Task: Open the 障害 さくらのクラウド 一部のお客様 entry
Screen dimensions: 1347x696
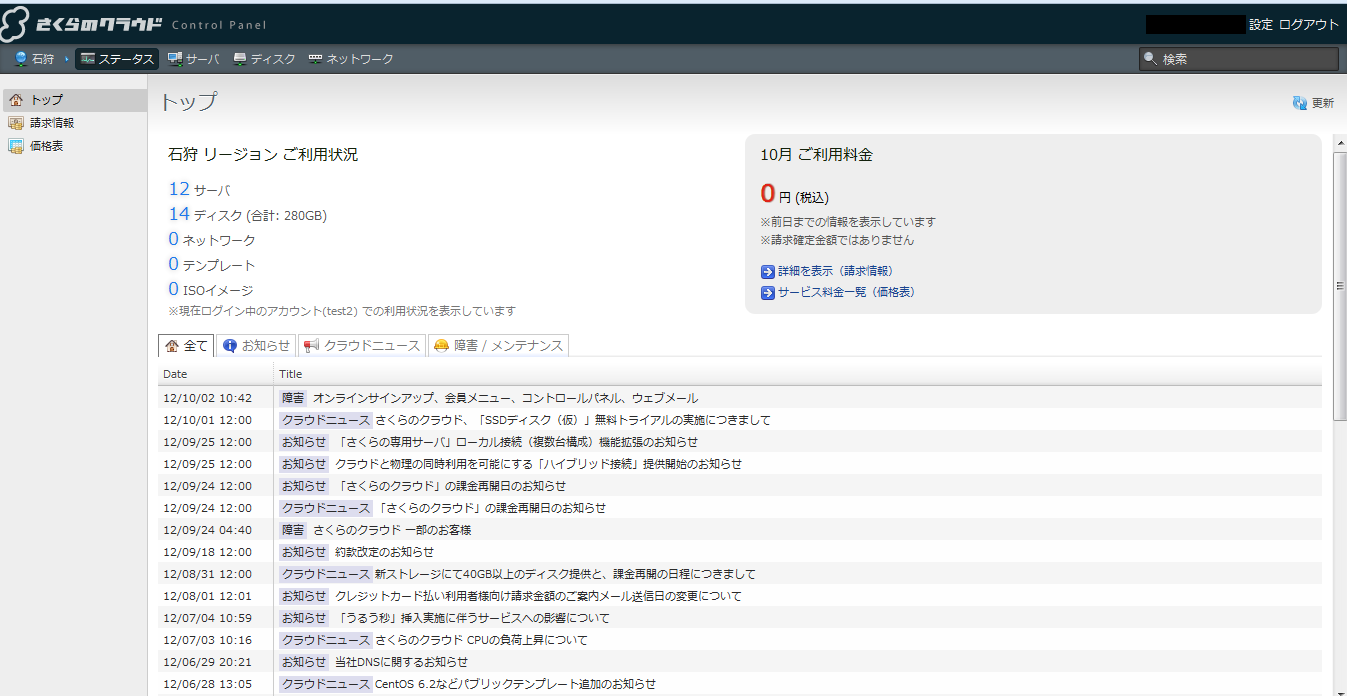Action: (x=740, y=530)
